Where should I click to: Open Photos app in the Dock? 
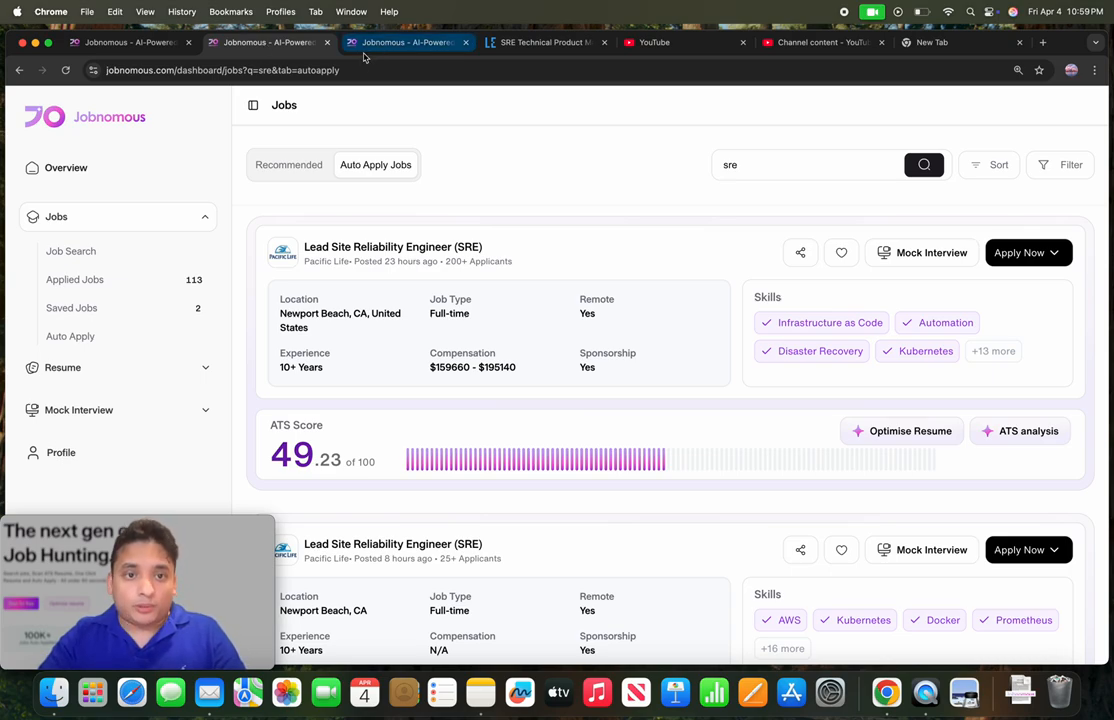287,692
